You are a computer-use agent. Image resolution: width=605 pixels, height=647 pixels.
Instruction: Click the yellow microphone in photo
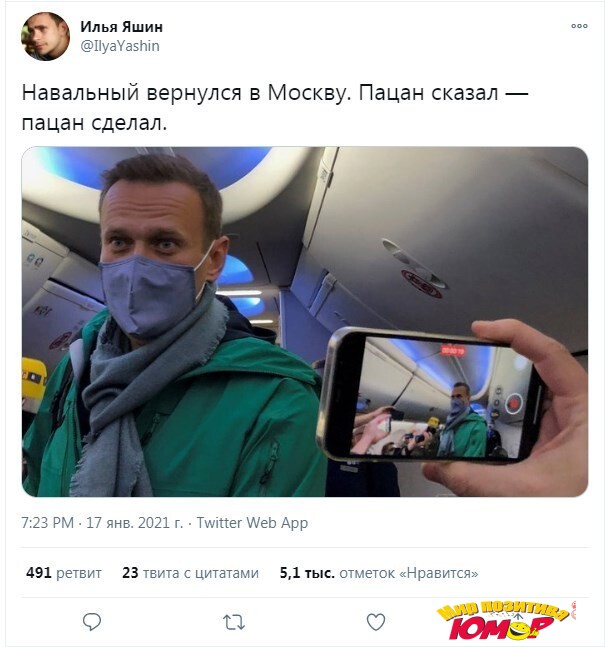33,379
